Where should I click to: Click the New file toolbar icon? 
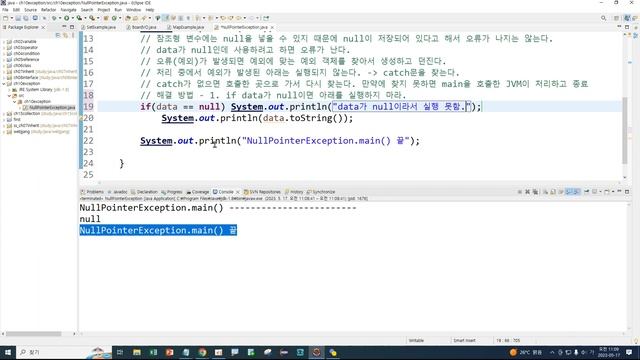point(6,18)
